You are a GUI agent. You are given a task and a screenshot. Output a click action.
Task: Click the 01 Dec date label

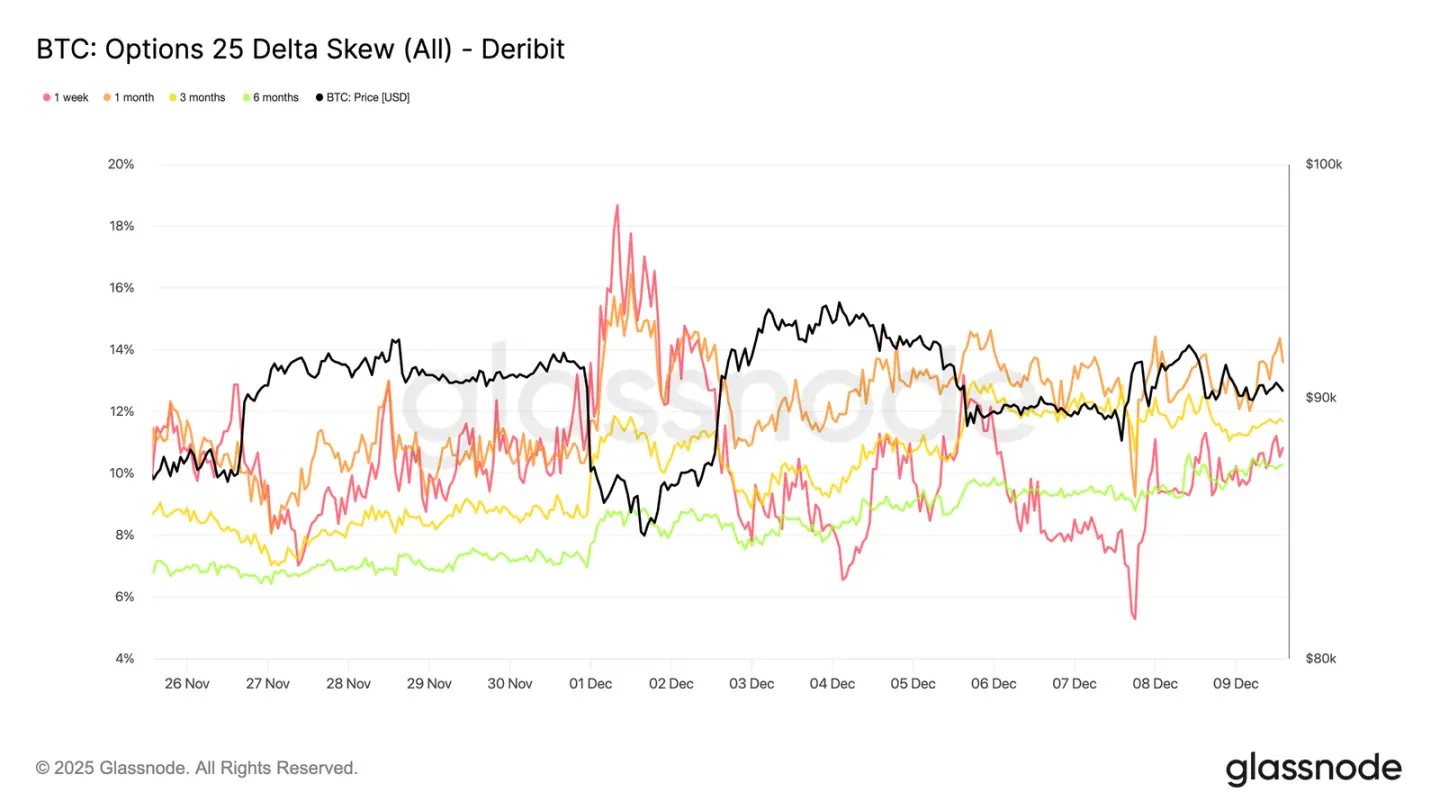tap(590, 684)
